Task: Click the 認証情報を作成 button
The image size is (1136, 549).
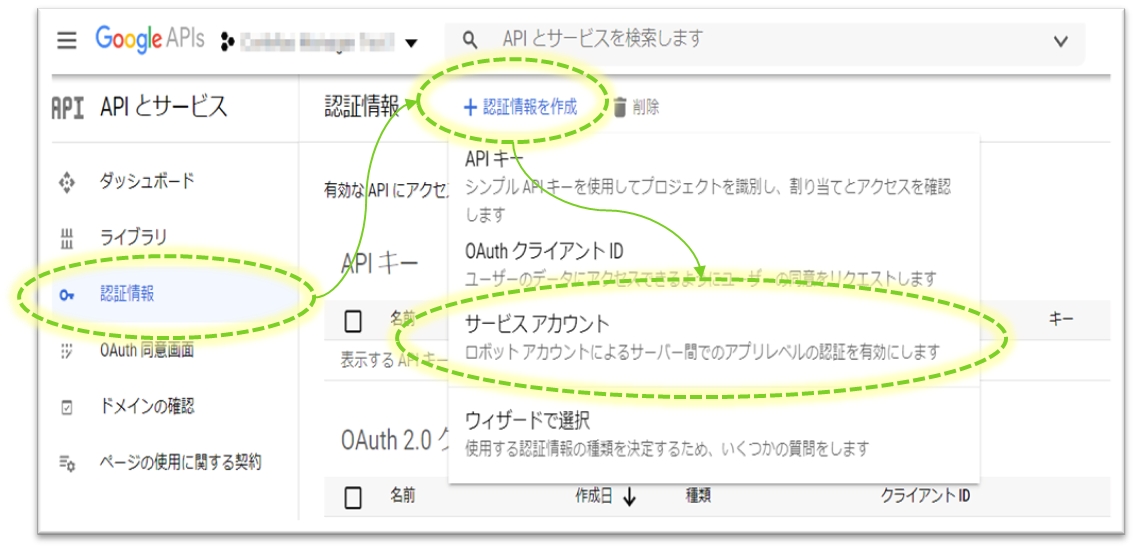Action: (520, 107)
